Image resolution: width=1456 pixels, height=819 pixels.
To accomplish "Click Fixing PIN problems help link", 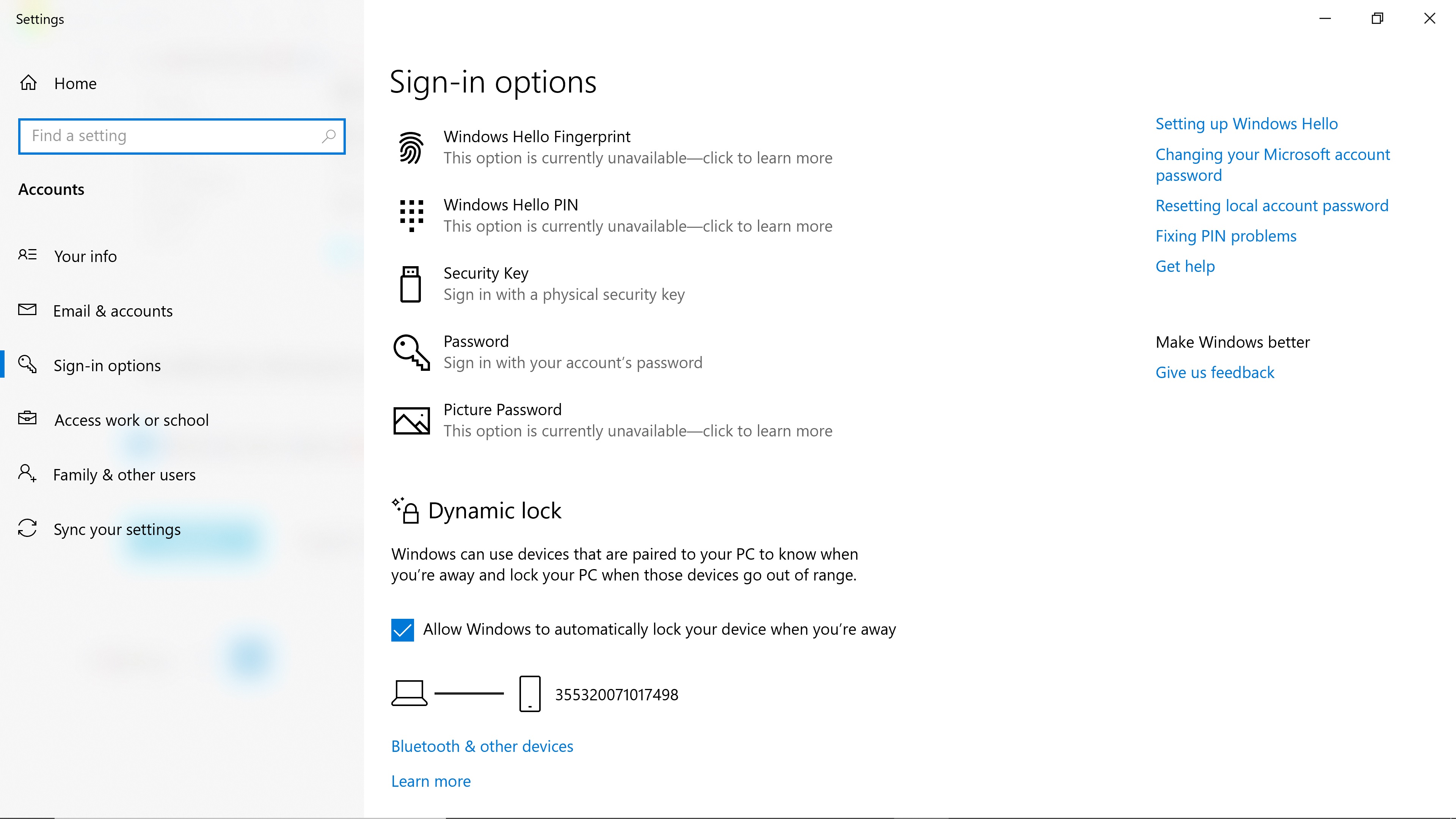I will 1225,236.
